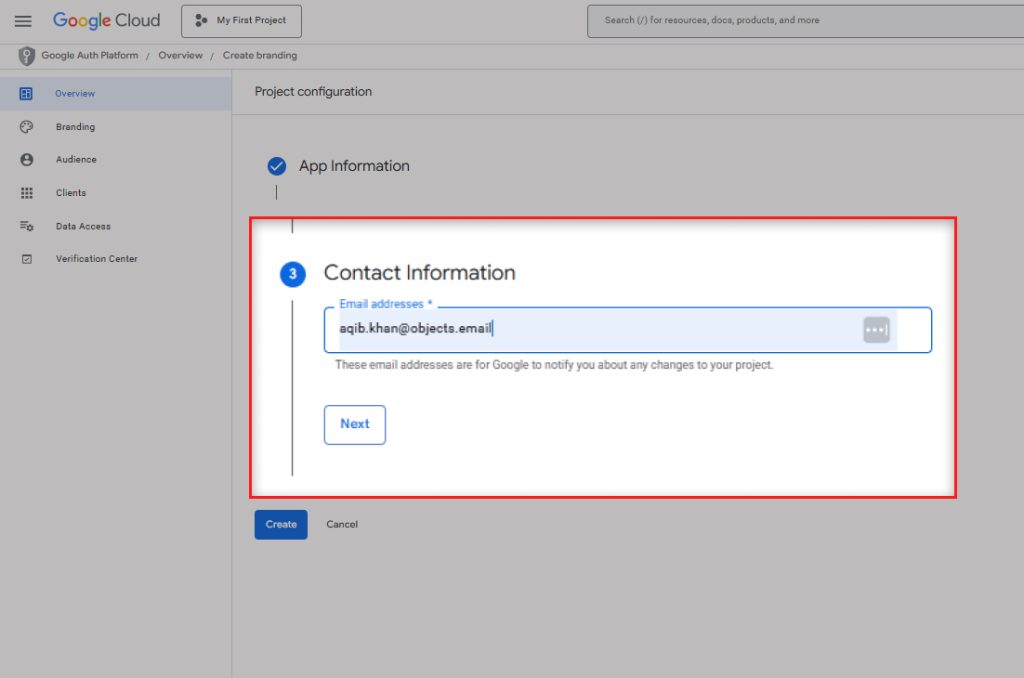This screenshot has width=1024, height=678.
Task: Cancel the branding setup
Action: click(x=342, y=525)
